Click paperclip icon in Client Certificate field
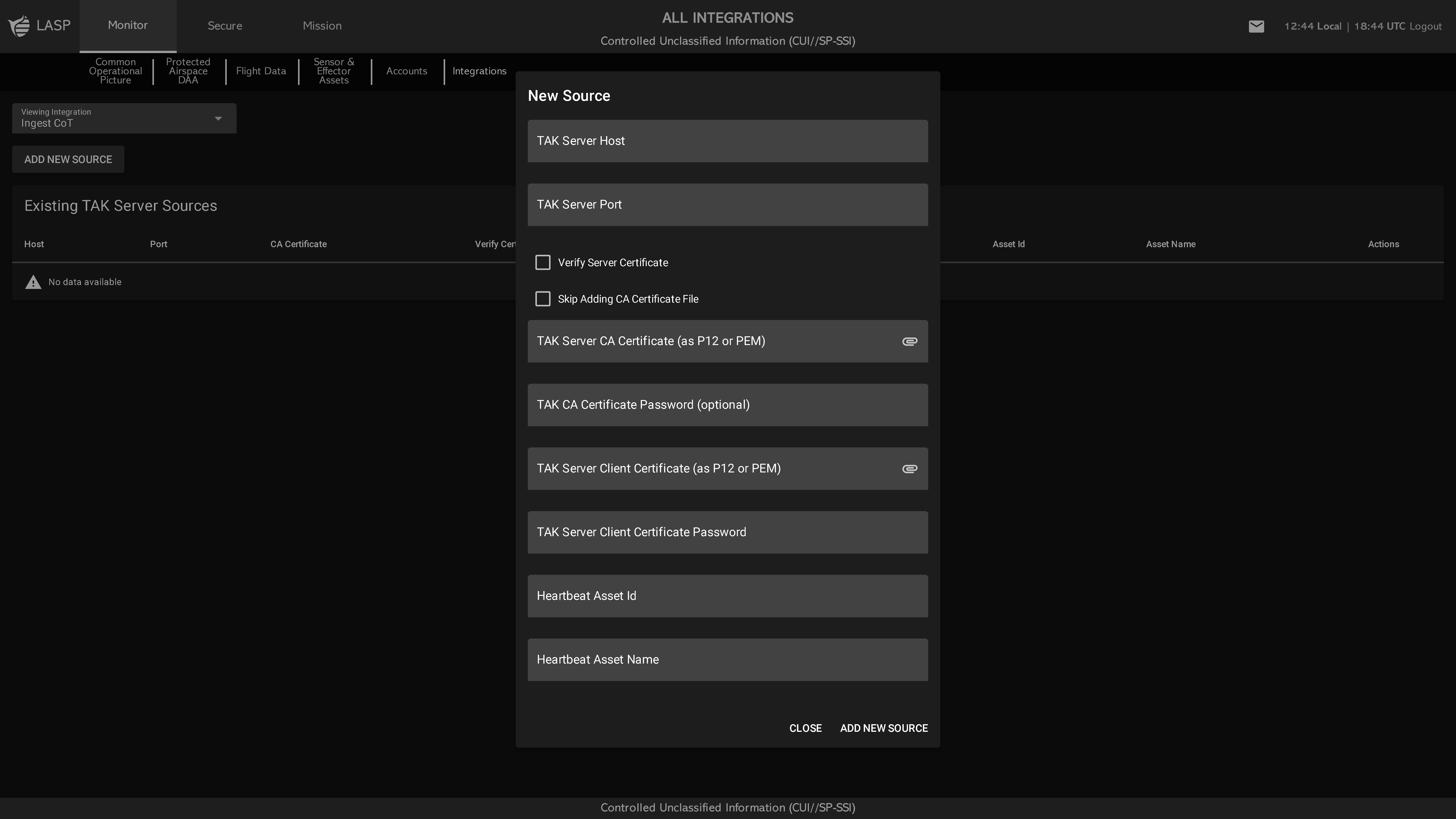 tap(909, 469)
